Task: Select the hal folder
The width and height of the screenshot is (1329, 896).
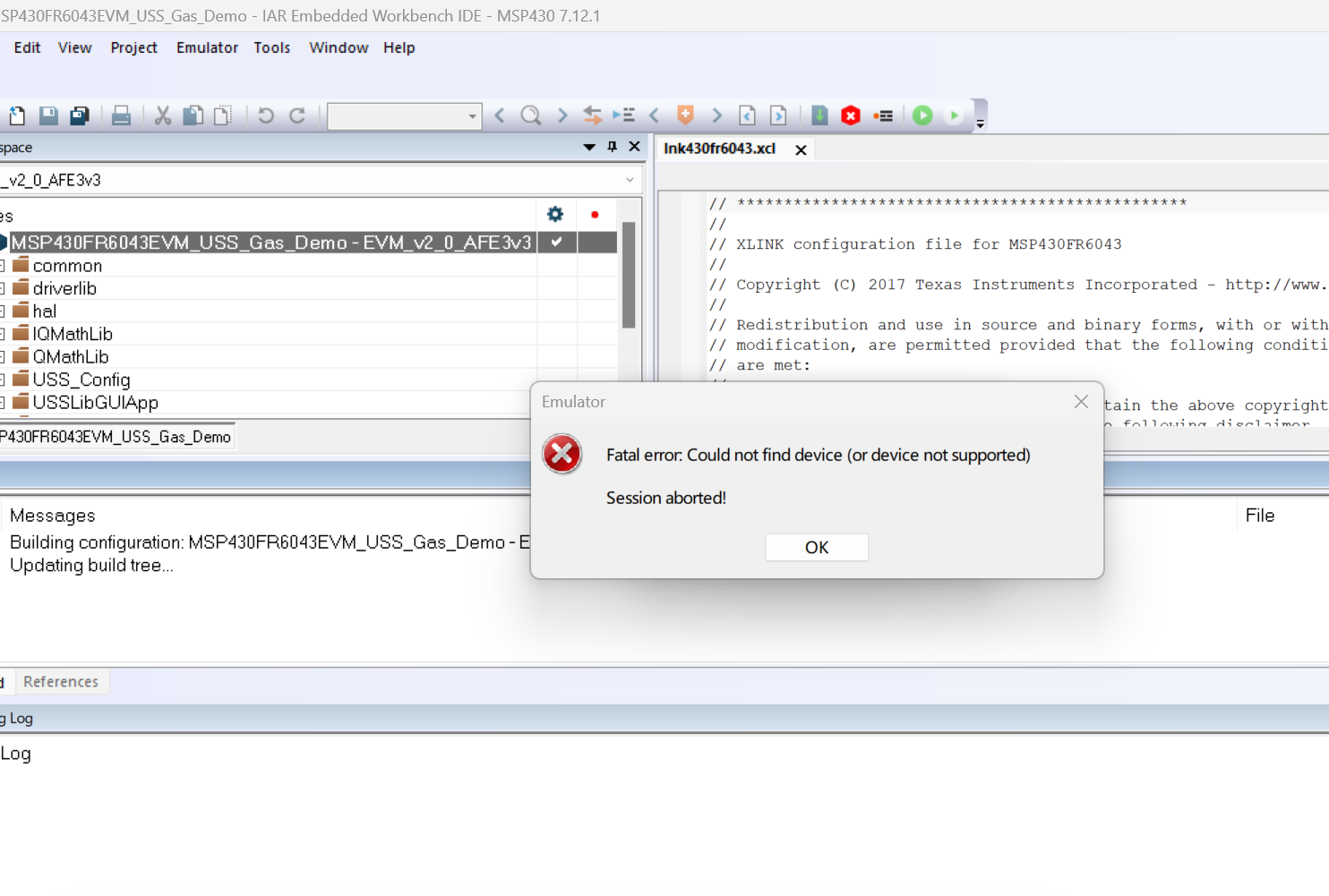Action: [44, 311]
